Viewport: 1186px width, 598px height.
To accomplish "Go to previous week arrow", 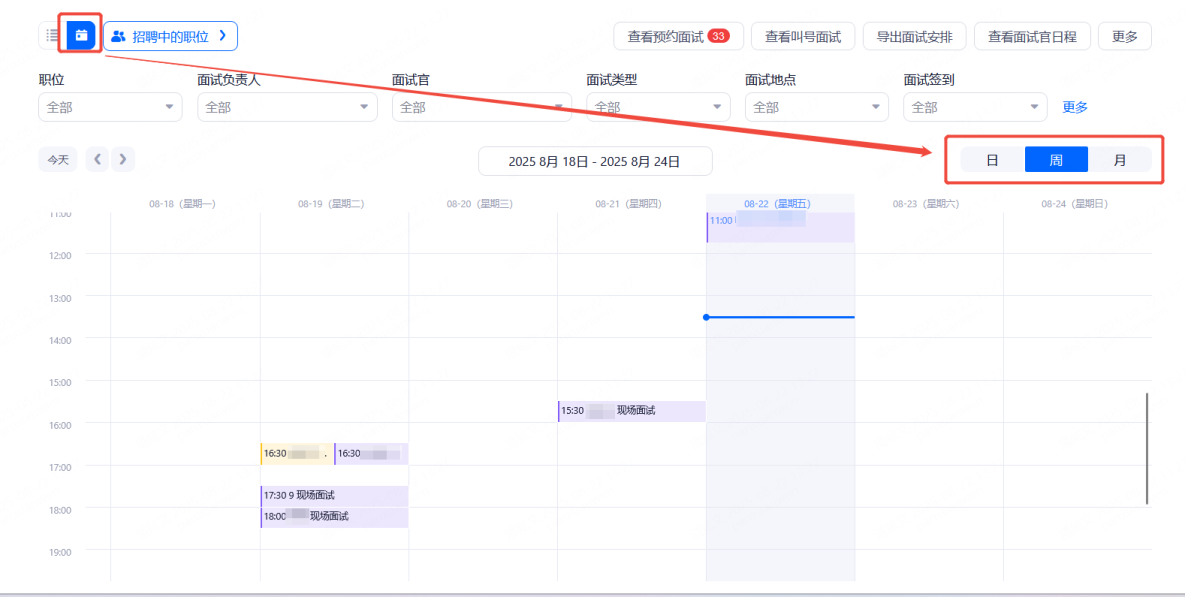I will [97, 159].
